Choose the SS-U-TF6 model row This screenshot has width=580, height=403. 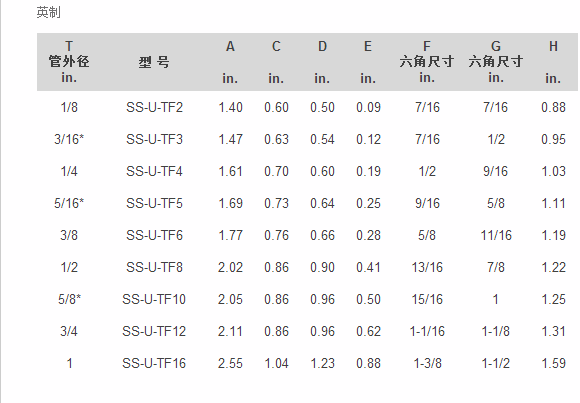(x=154, y=235)
